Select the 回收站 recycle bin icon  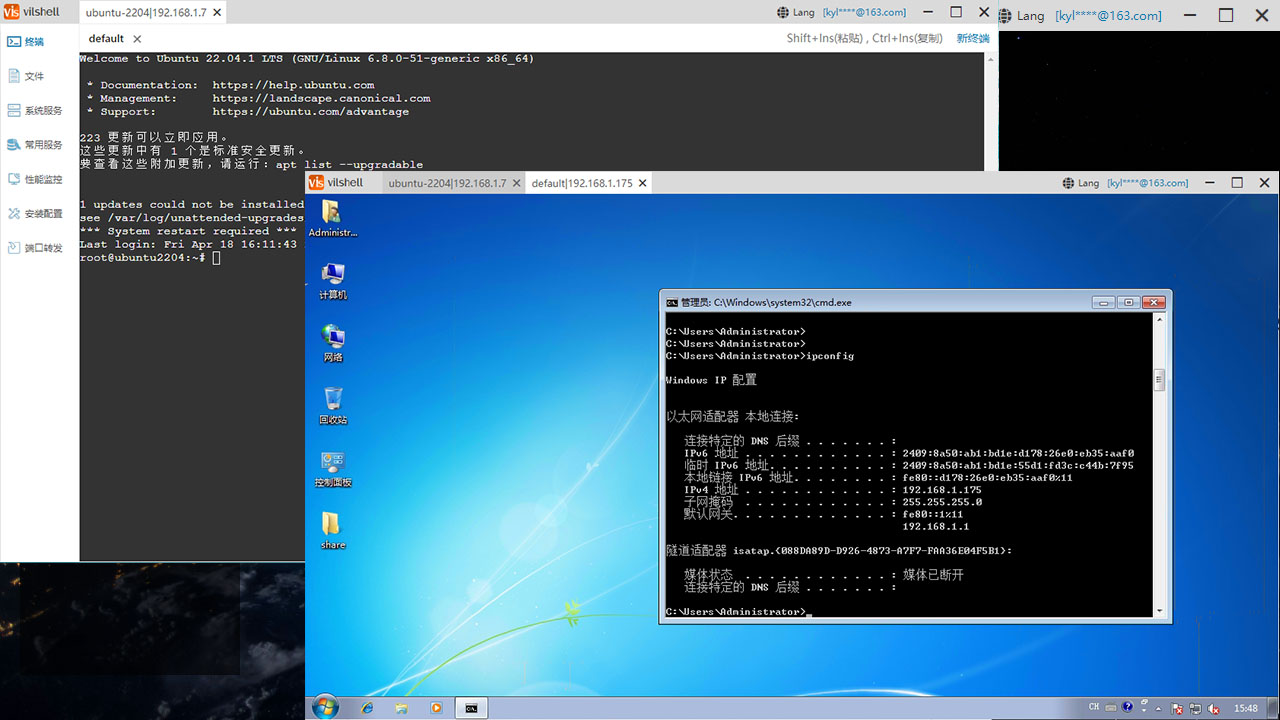pos(332,406)
